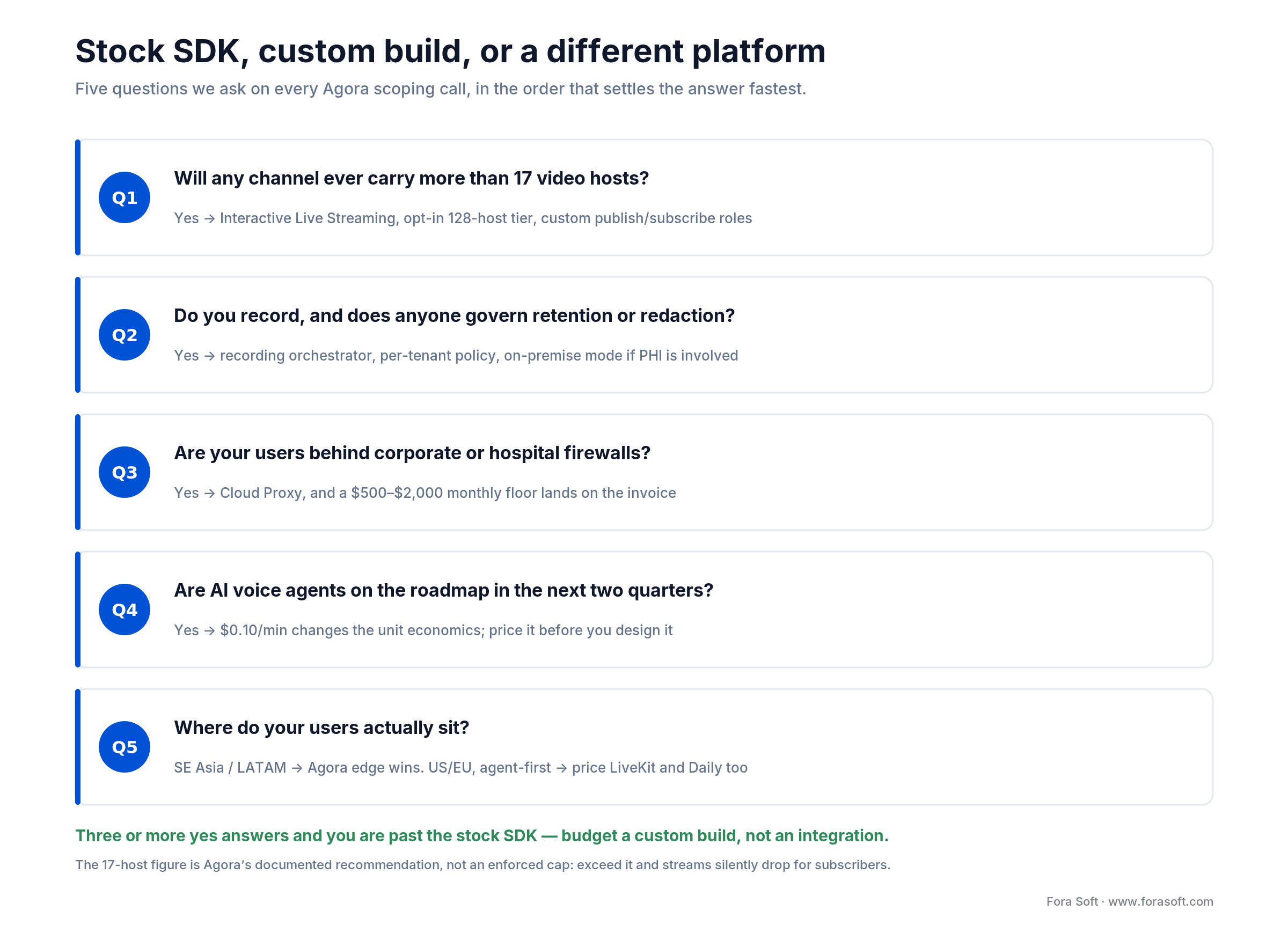Click the subtitle 'Five questions we ask on every Agora scoping call'
Viewport: 1288px width, 925px height.
(441, 89)
